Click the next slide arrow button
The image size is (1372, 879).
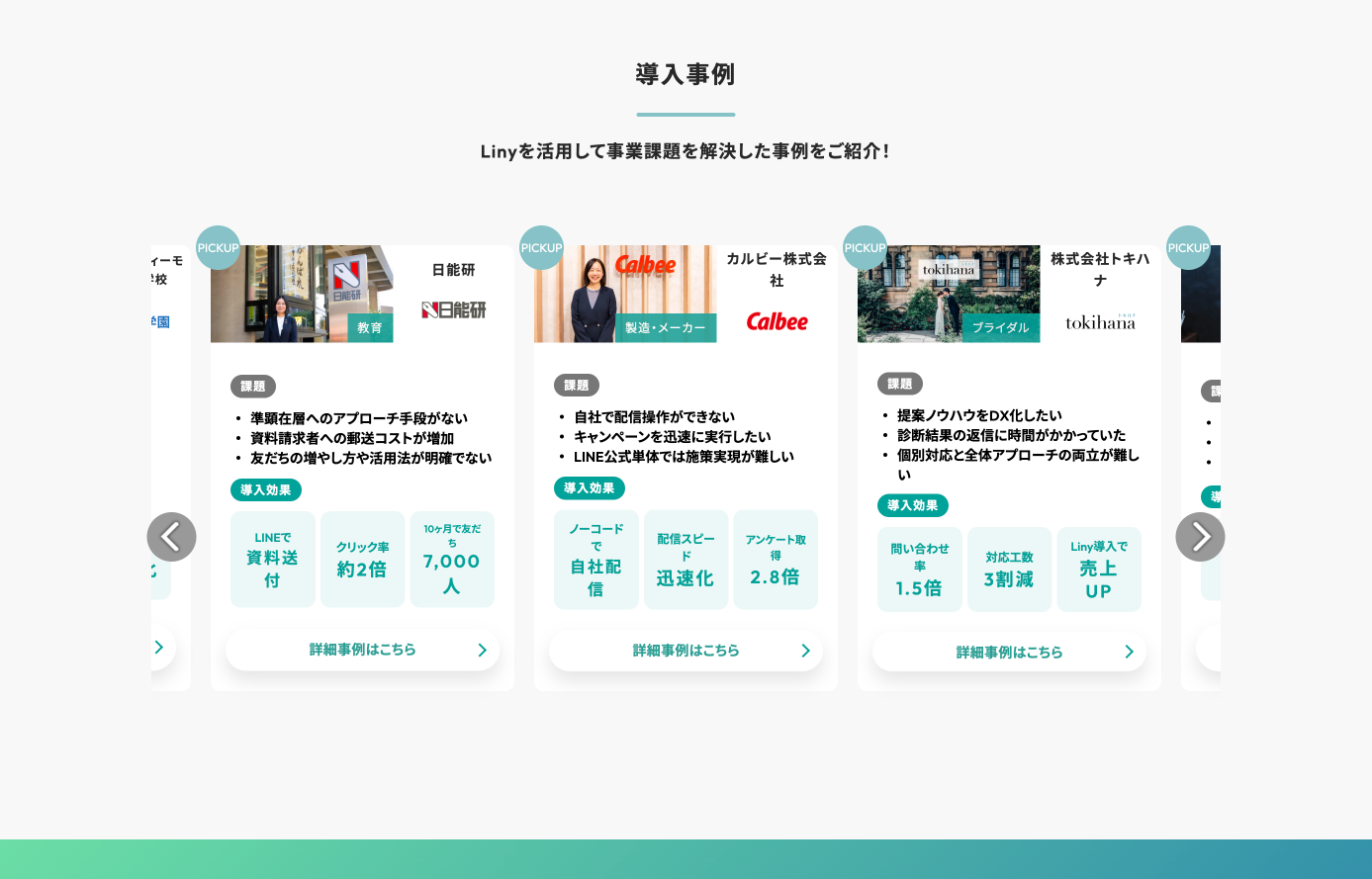tap(1200, 537)
